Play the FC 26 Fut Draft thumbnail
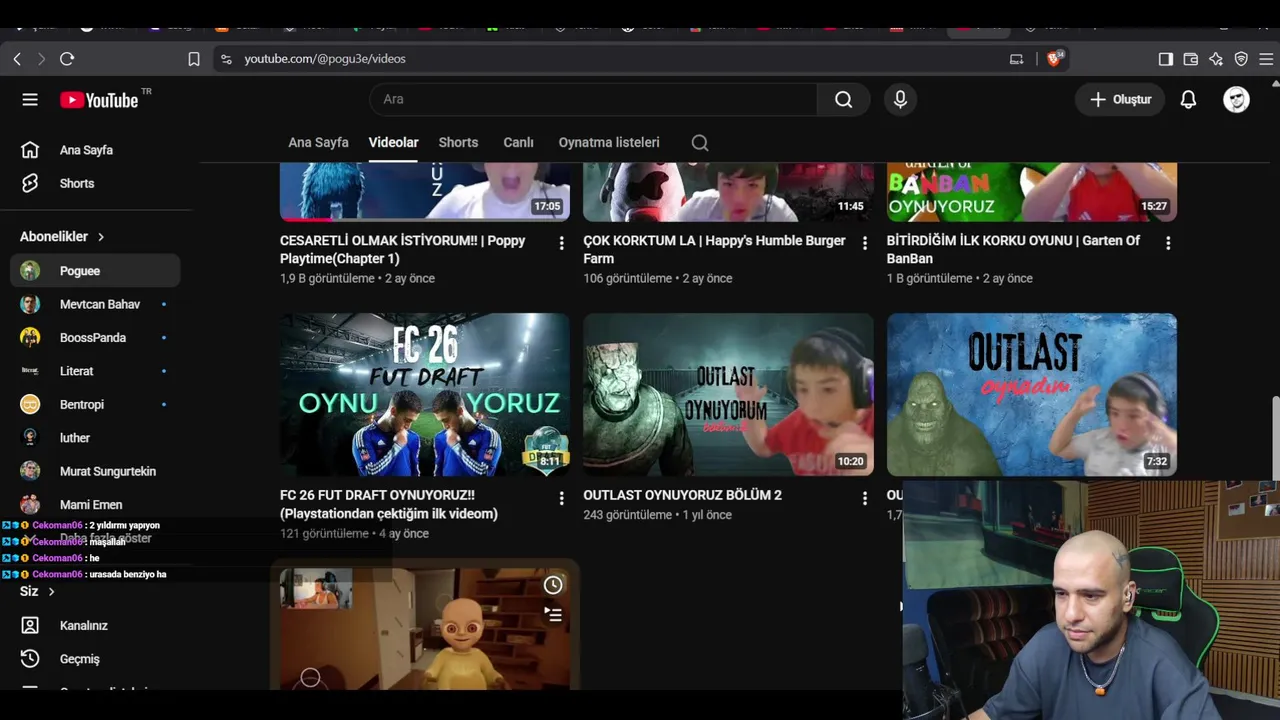This screenshot has height=720, width=1280. point(425,395)
